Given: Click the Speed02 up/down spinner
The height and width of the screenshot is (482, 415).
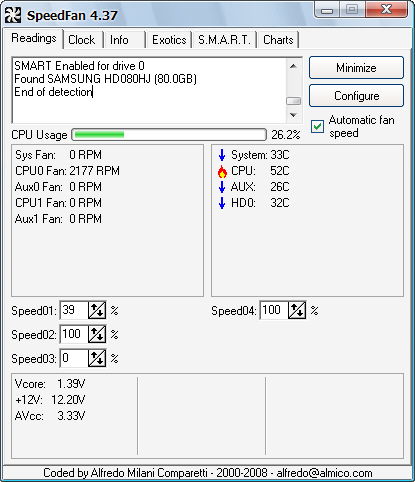Looking at the screenshot, I should pos(97,334).
